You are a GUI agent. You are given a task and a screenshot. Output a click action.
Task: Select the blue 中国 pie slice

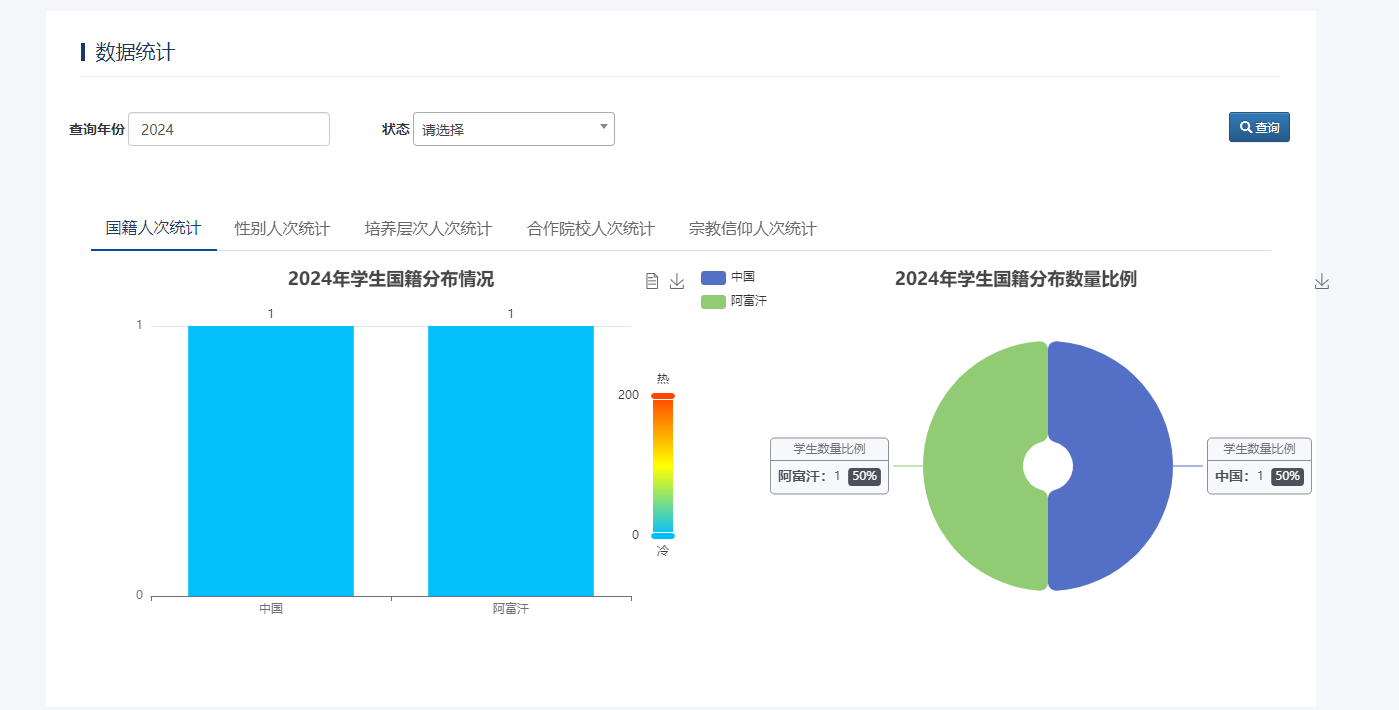[1125, 466]
